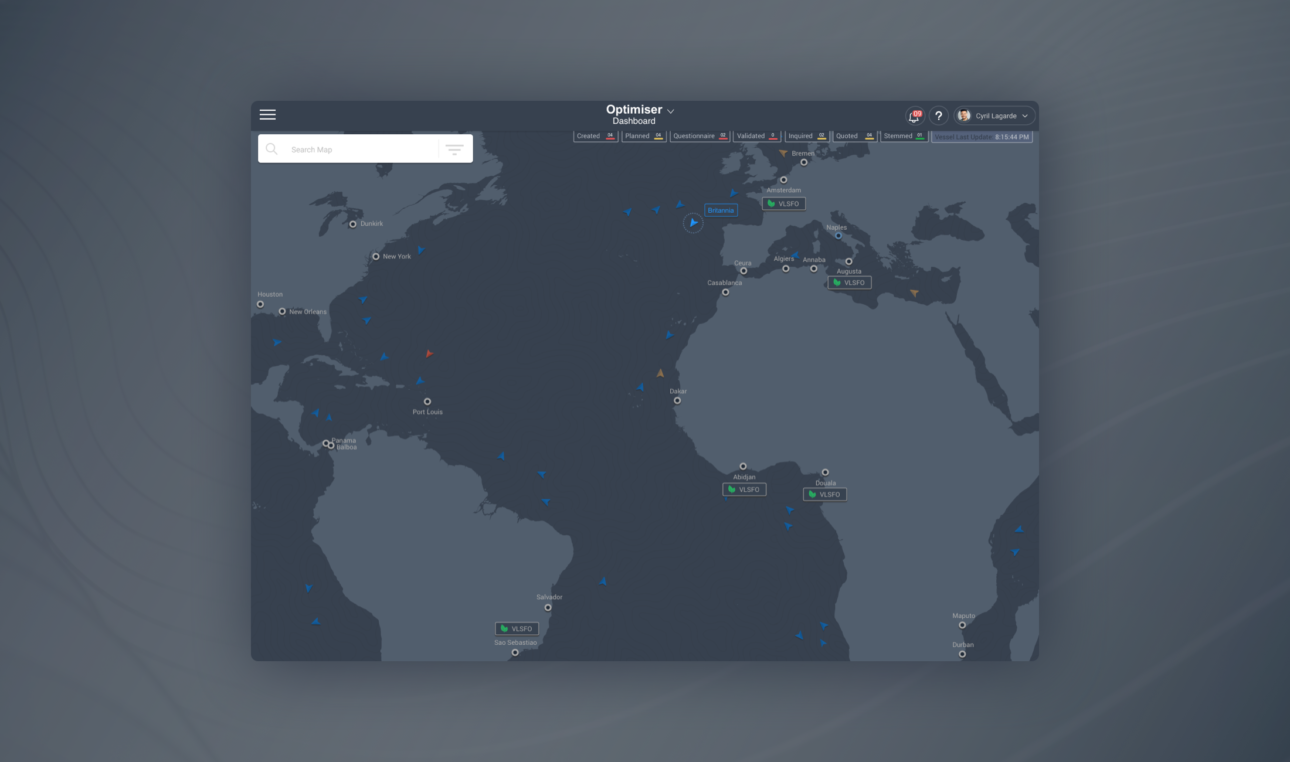Open the notifications bell with 09 badge
1290x762 pixels.
[x=914, y=116]
